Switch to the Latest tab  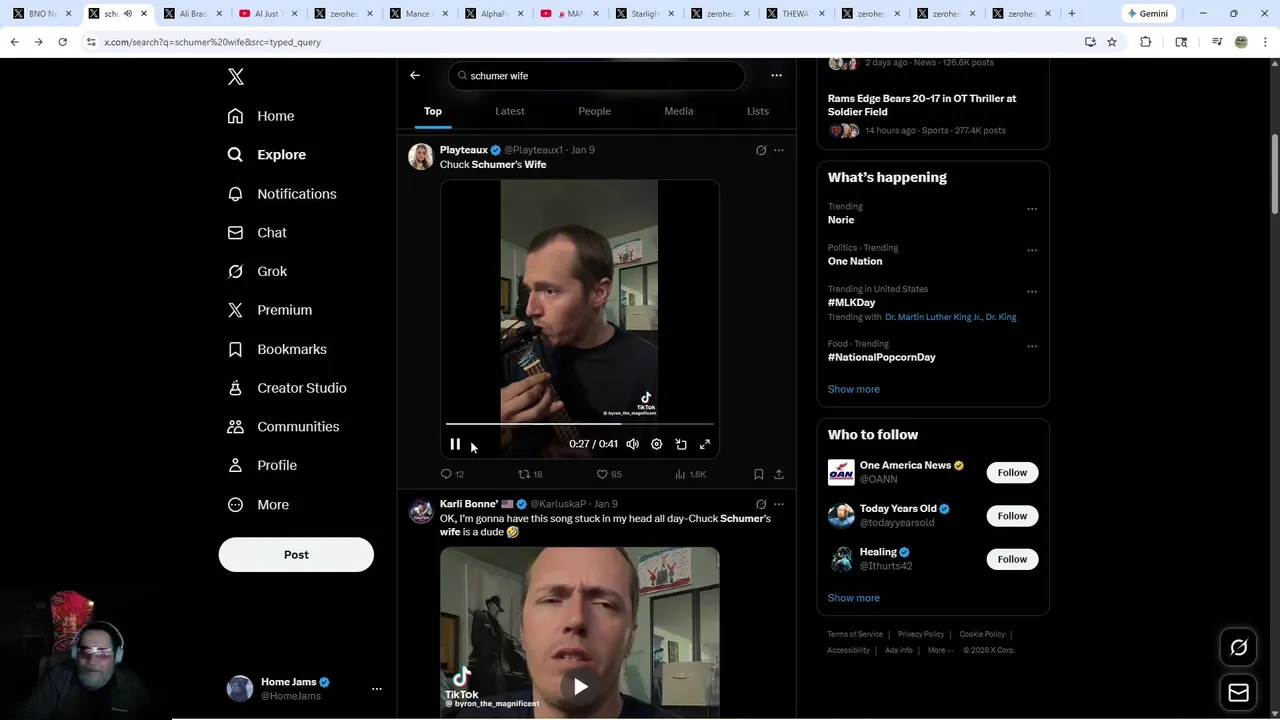[510, 111]
